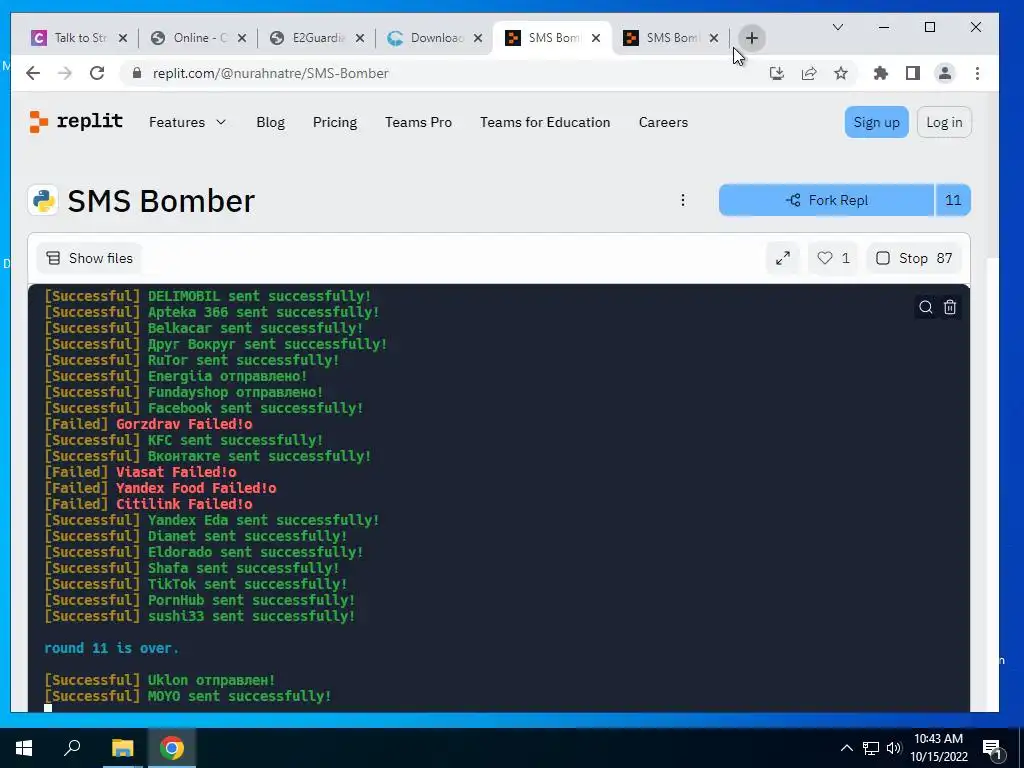
Task: Open Teams for Education page
Action: click(545, 122)
